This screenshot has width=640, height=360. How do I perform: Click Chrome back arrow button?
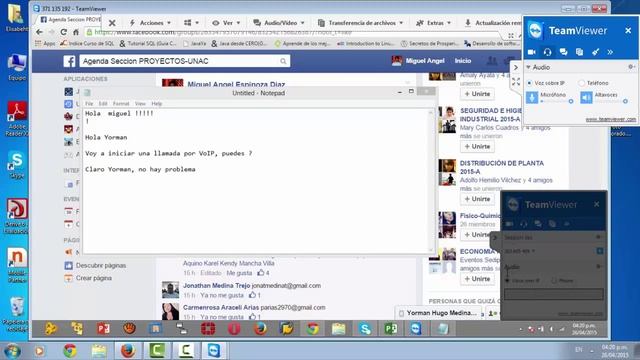(x=39, y=32)
